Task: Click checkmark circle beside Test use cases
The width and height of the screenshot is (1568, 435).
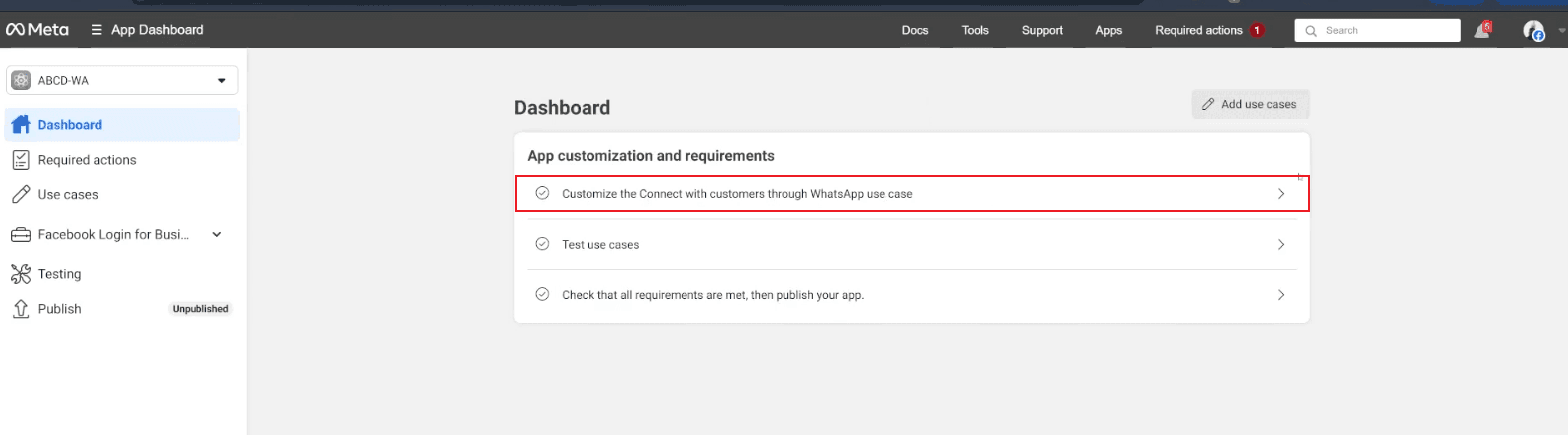Action: pos(542,244)
